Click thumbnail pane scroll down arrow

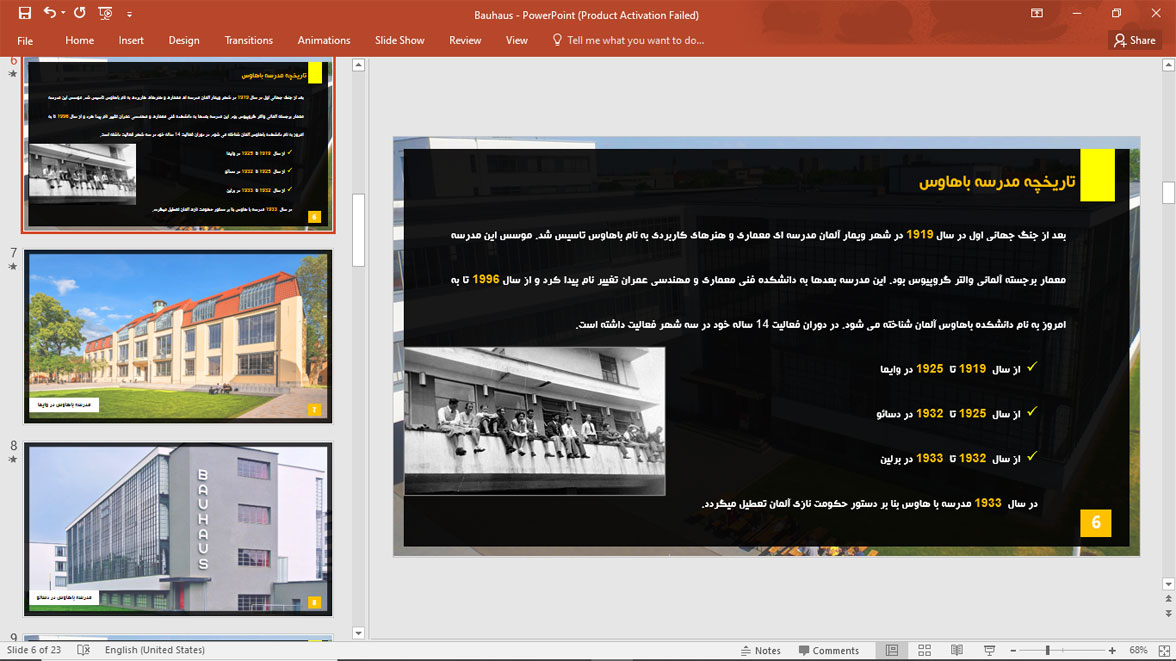(358, 633)
